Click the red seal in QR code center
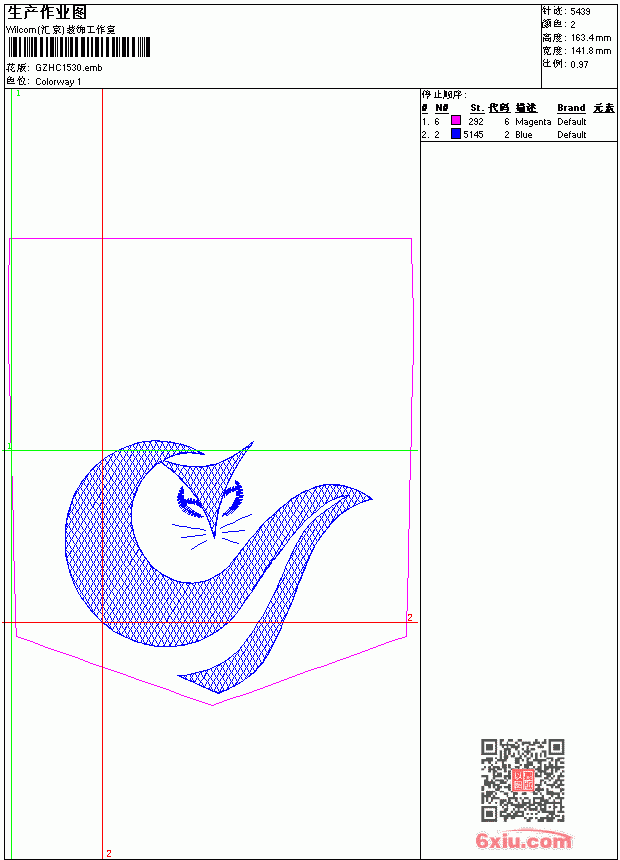 point(523,780)
